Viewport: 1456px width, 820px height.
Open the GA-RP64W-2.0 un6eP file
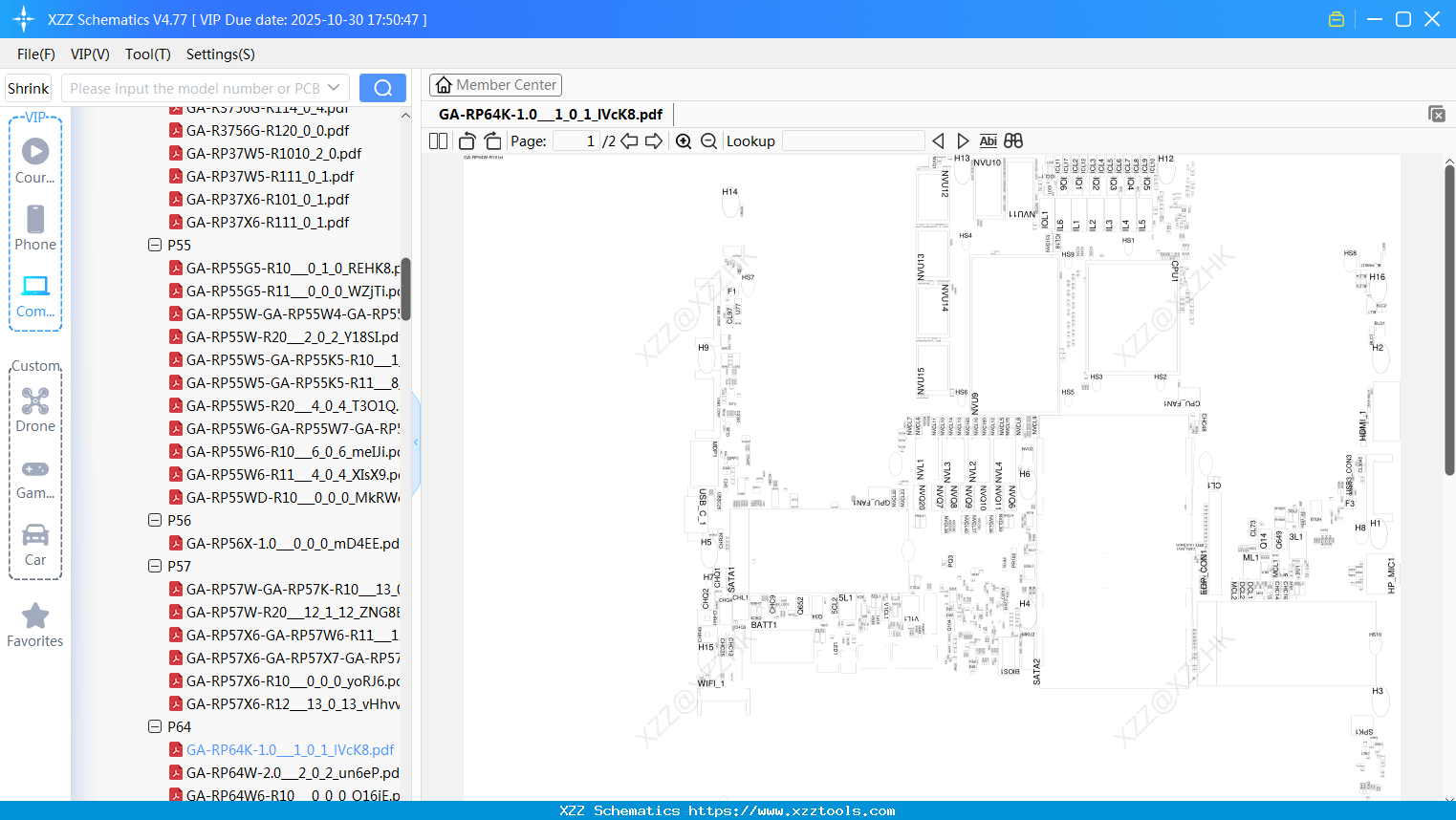pos(293,772)
